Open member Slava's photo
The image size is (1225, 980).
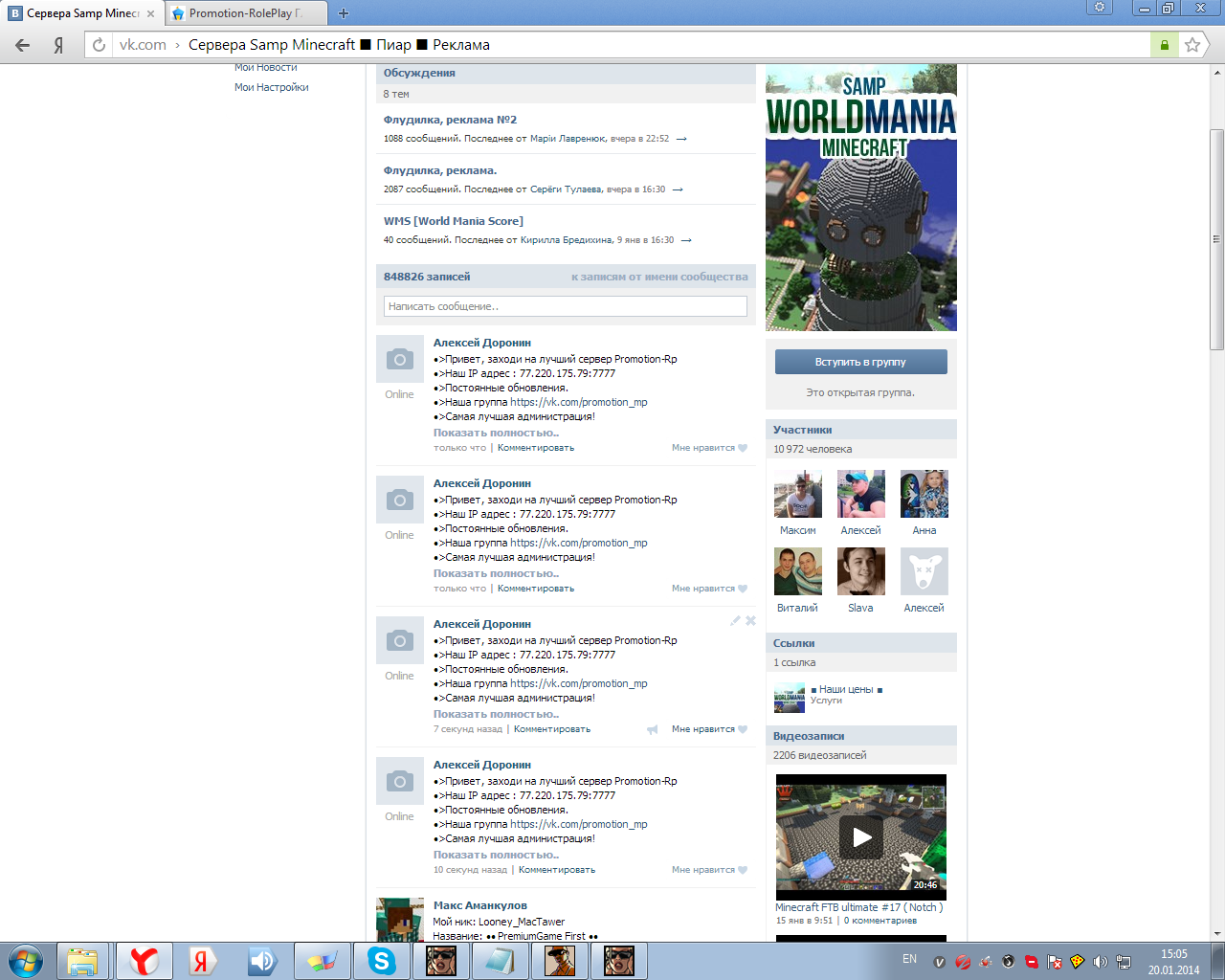pyautogui.click(x=861, y=571)
